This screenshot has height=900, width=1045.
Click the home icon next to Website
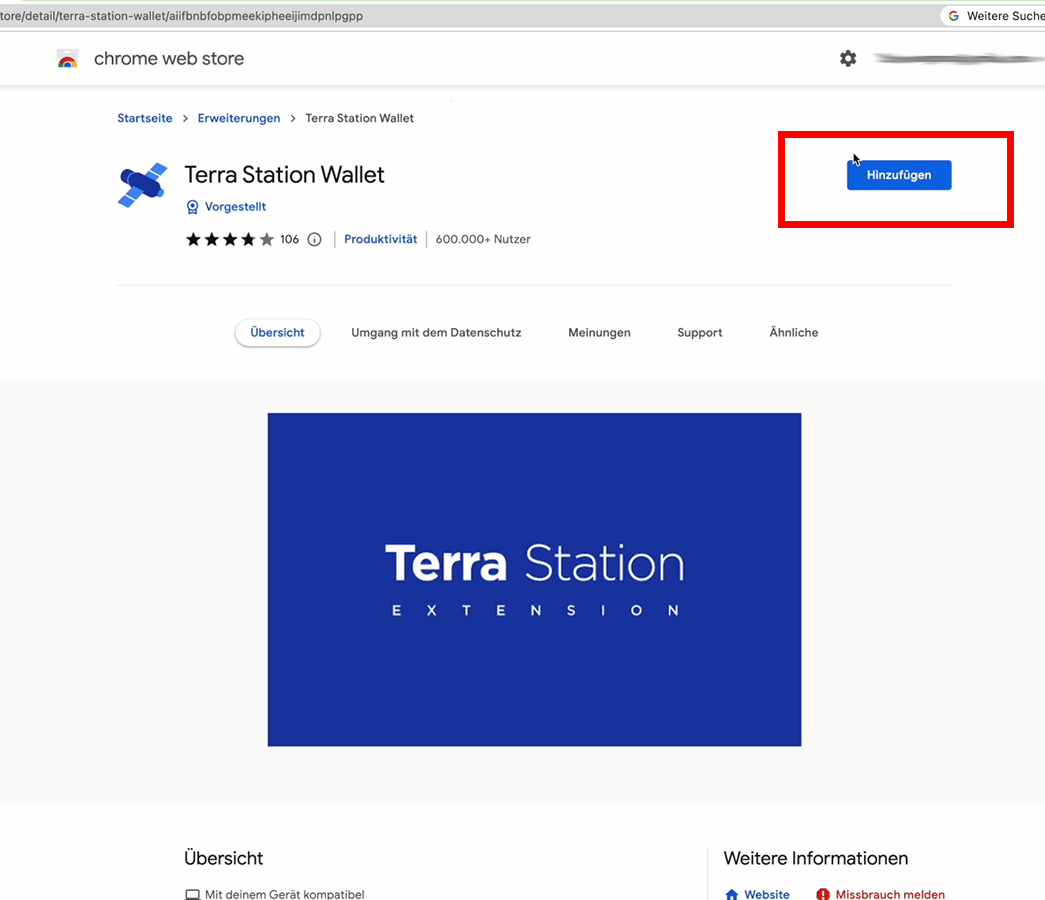click(x=732, y=894)
